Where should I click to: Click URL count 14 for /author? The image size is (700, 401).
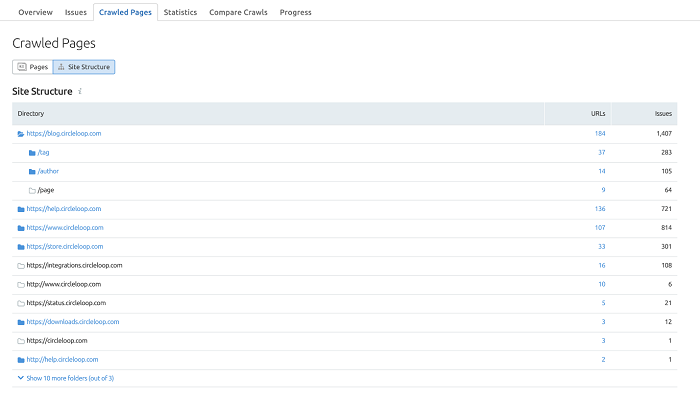coord(602,171)
